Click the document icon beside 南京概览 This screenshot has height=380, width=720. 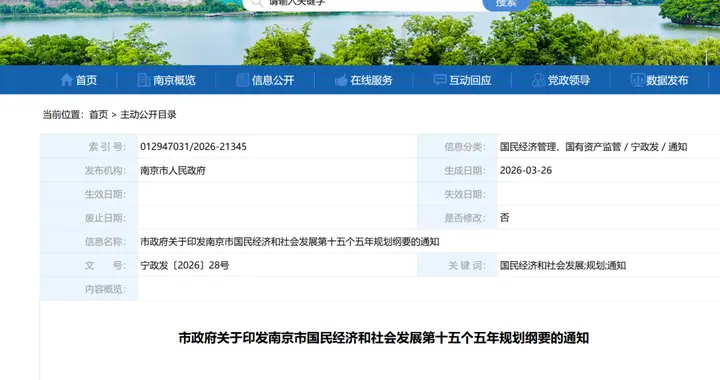143,80
